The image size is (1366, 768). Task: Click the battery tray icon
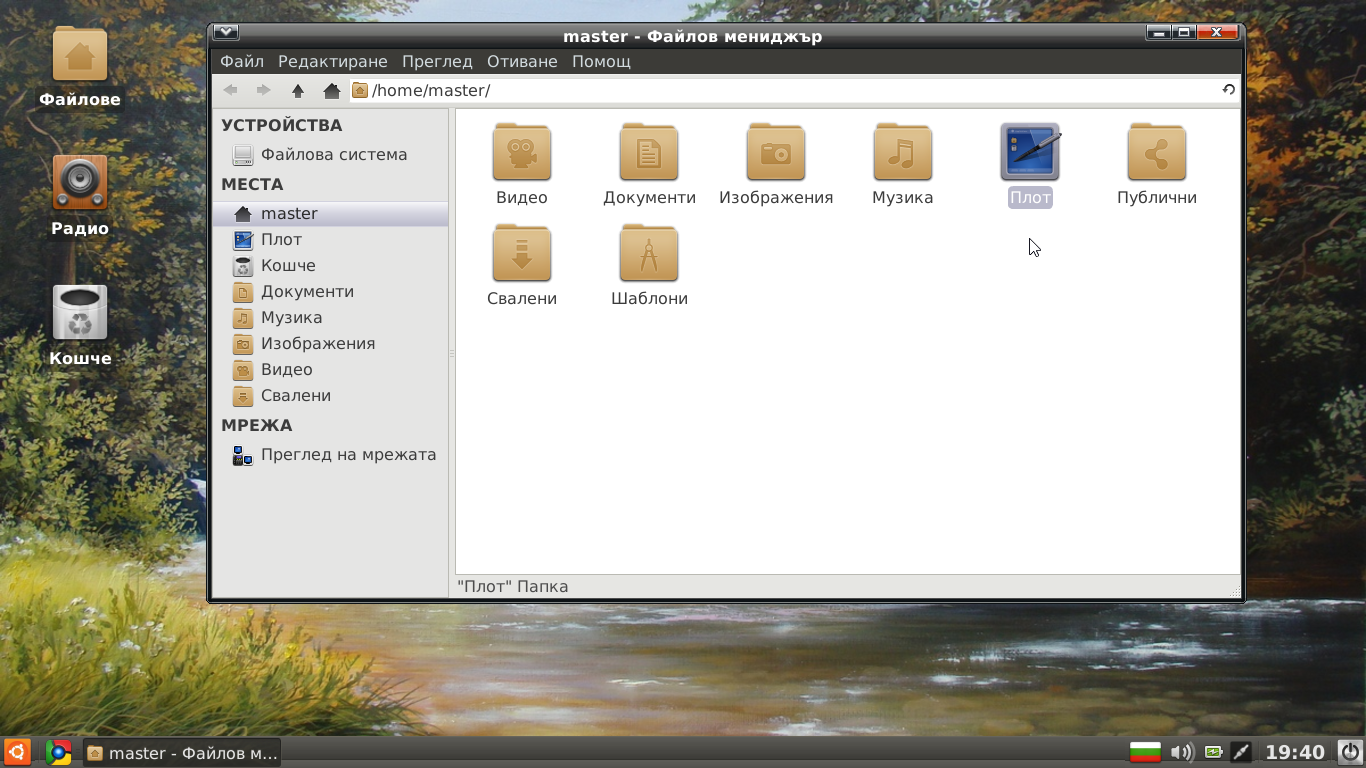[1213, 753]
